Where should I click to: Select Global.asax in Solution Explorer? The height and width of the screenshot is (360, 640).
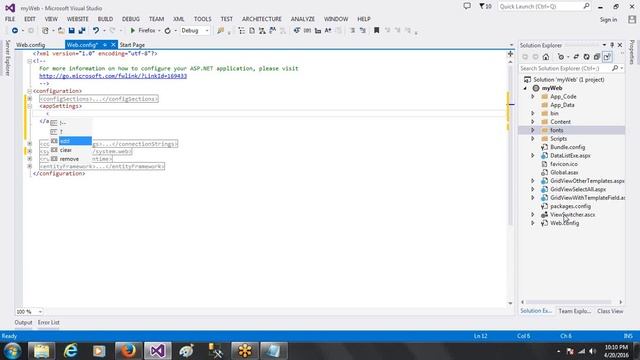(x=564, y=172)
